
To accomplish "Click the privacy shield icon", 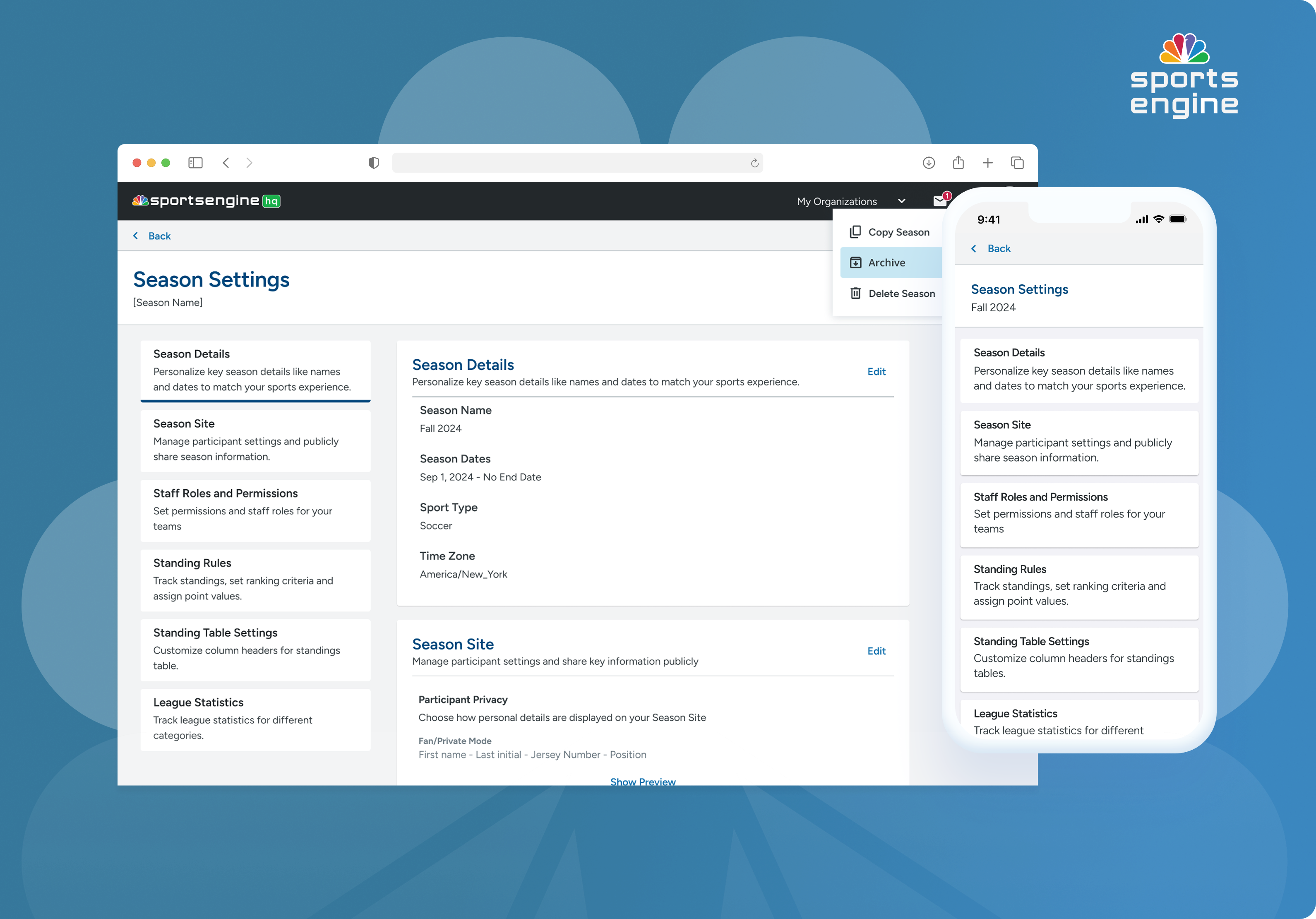I will [x=374, y=163].
